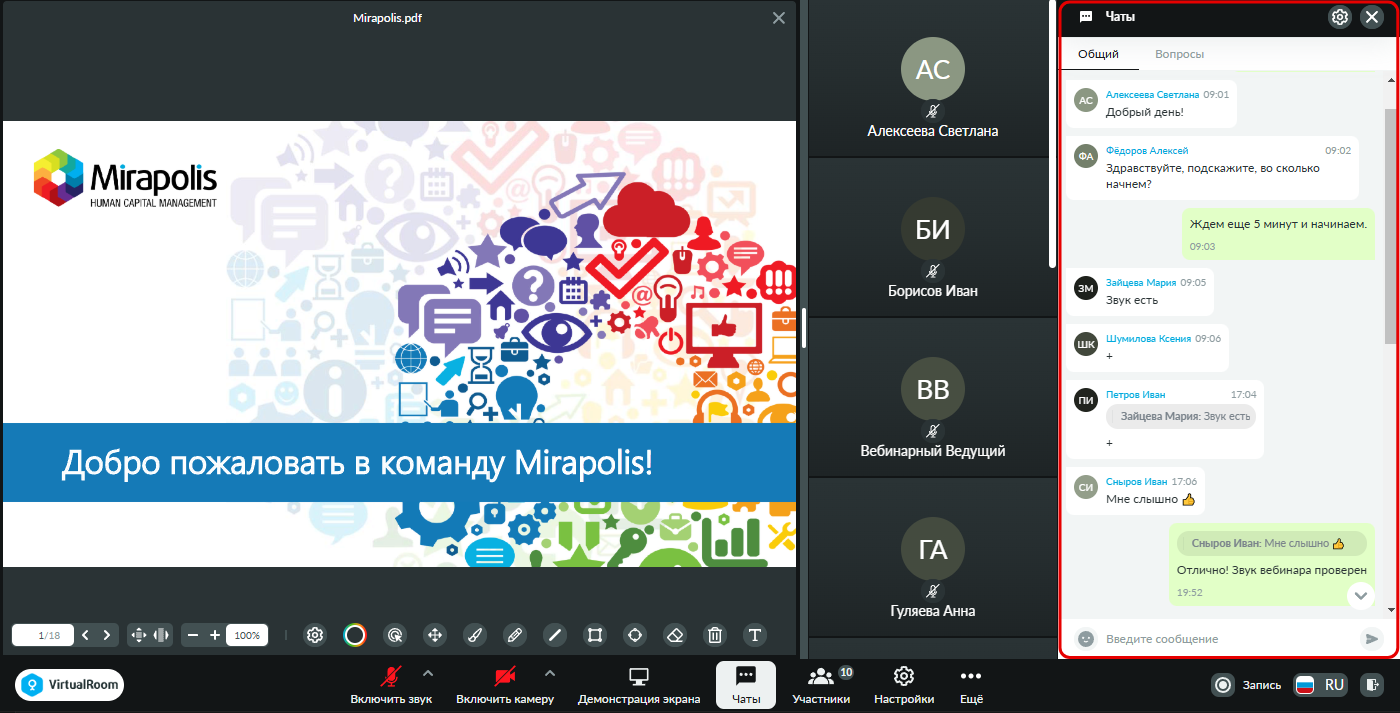The image size is (1400, 713).
Task: Open the drawing color picker
Action: coord(355,635)
